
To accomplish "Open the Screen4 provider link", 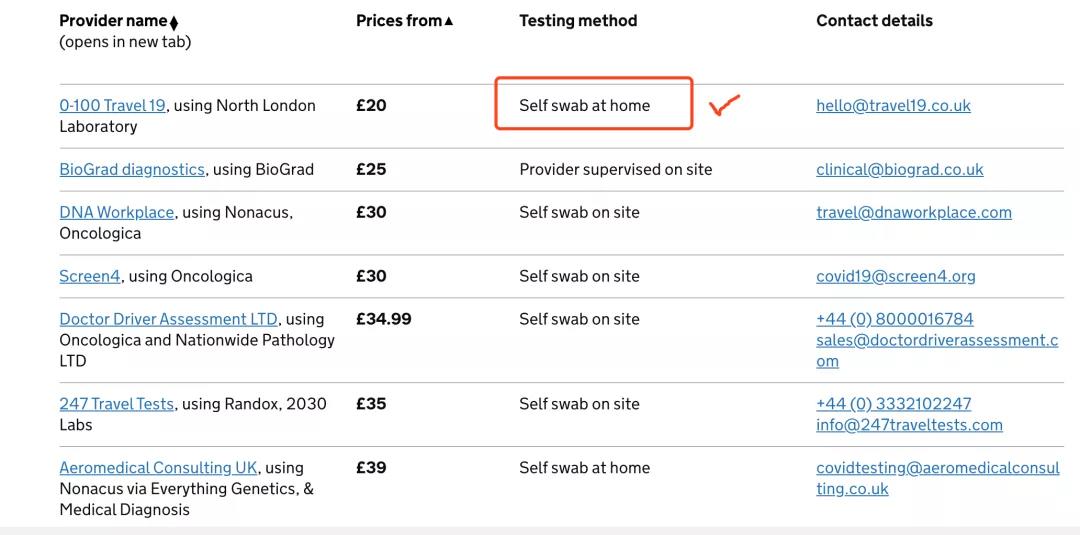I will click(90, 277).
